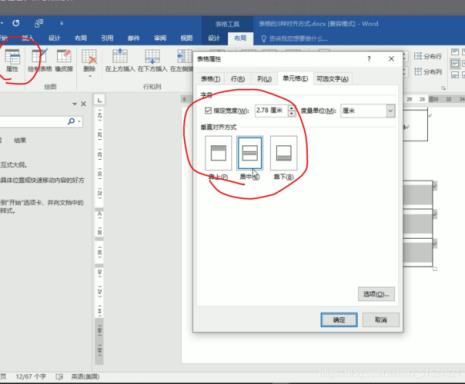
Task: Open the Delete (删除) table menu
Action: [x=89, y=63]
